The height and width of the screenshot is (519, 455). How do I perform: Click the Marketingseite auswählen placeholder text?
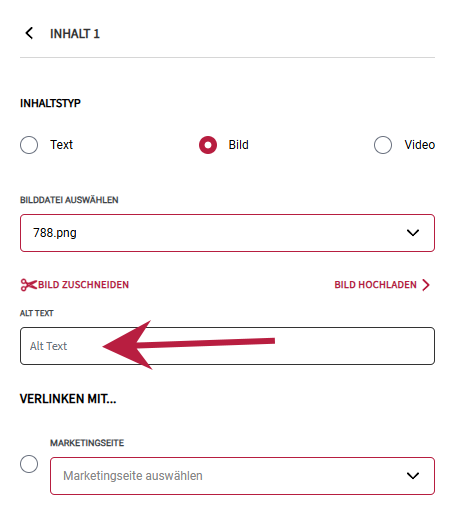click(x=133, y=476)
